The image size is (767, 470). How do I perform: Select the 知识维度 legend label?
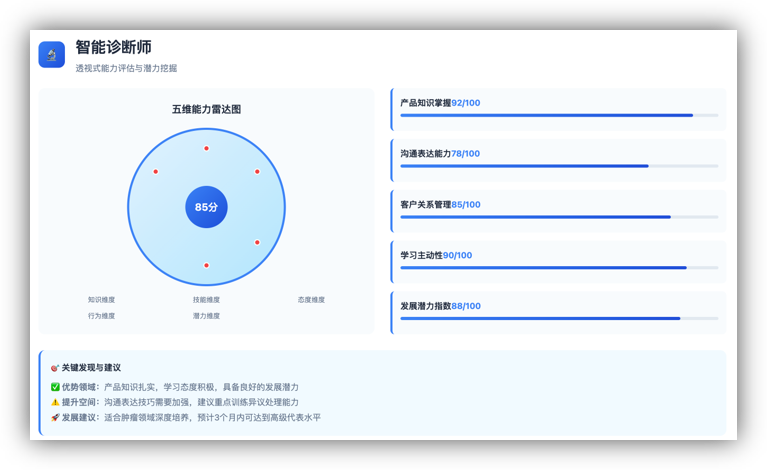(101, 299)
